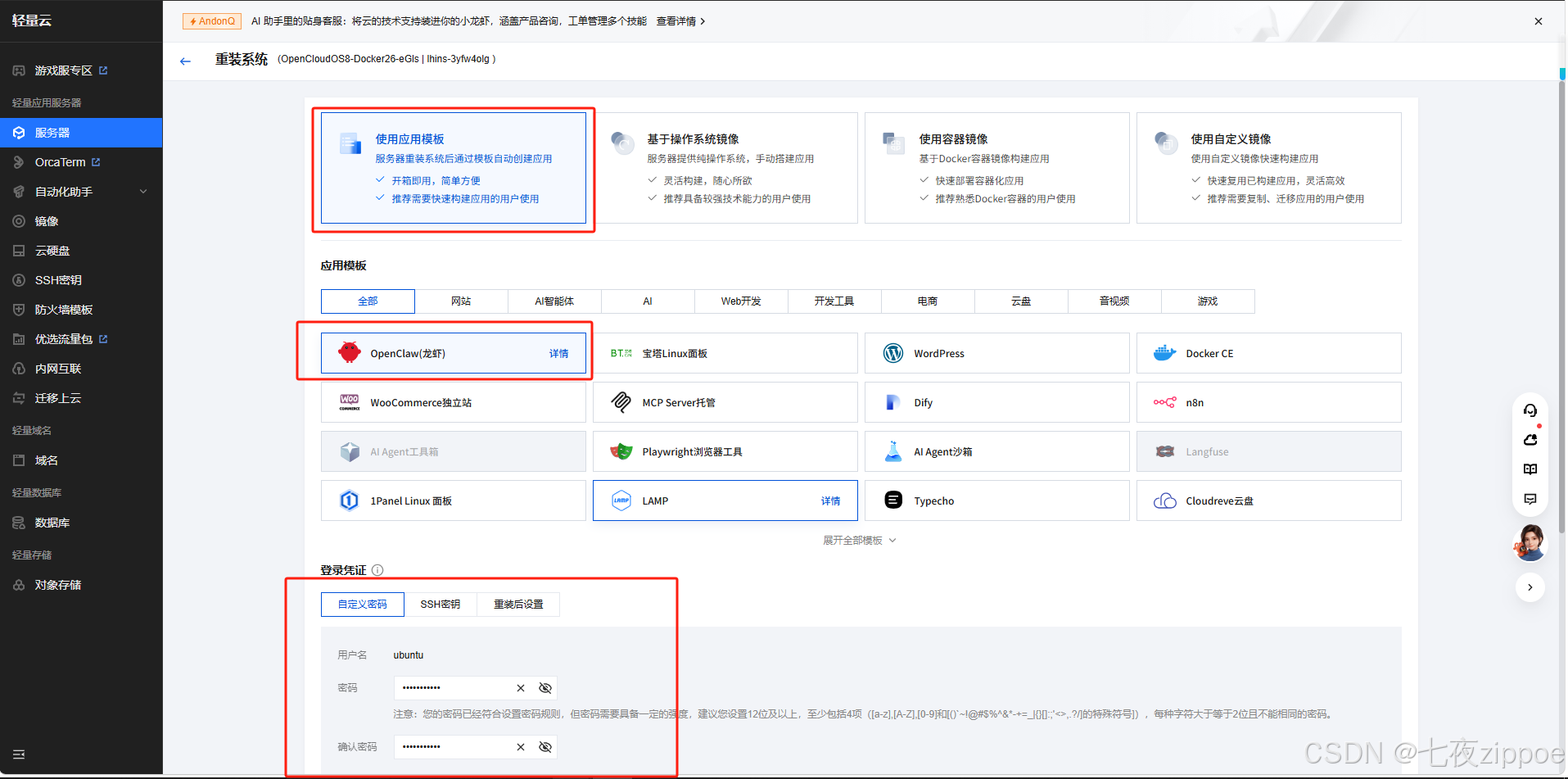The height and width of the screenshot is (779, 1568).
Task: Click the back arrow beside 重装系统
Action: pyautogui.click(x=185, y=61)
